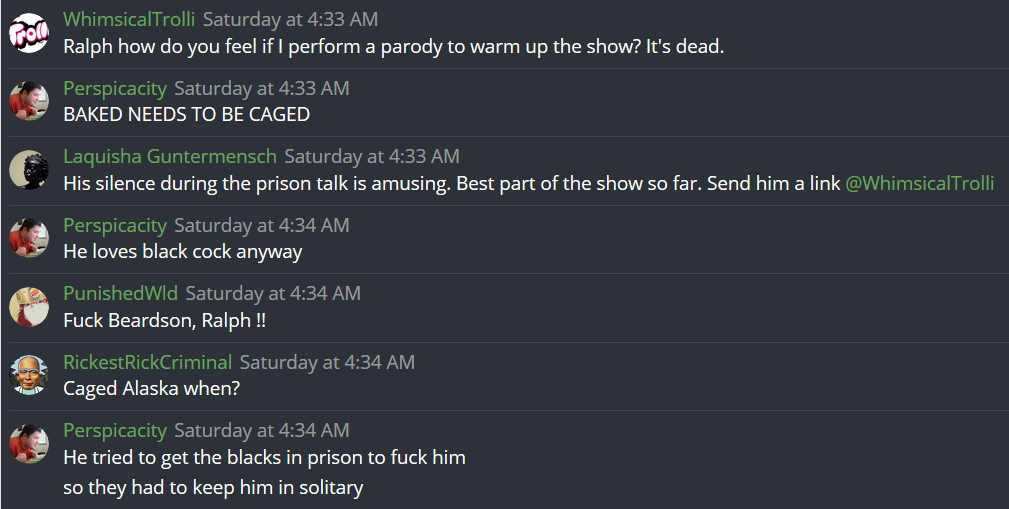Select the 'Caged Alaska when?' message
The height and width of the screenshot is (509, 1009).
tap(151, 389)
